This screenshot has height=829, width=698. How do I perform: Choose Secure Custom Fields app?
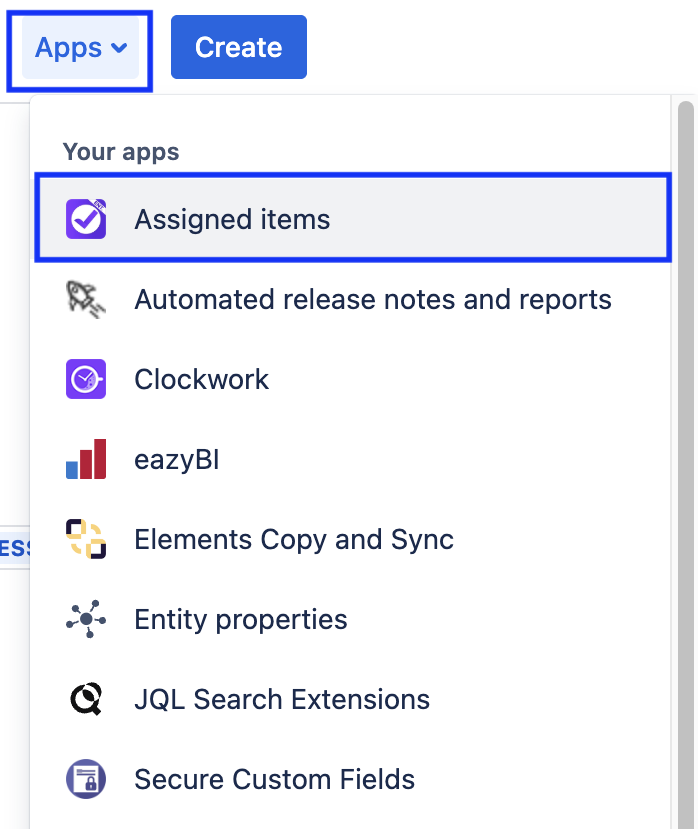[353, 779]
